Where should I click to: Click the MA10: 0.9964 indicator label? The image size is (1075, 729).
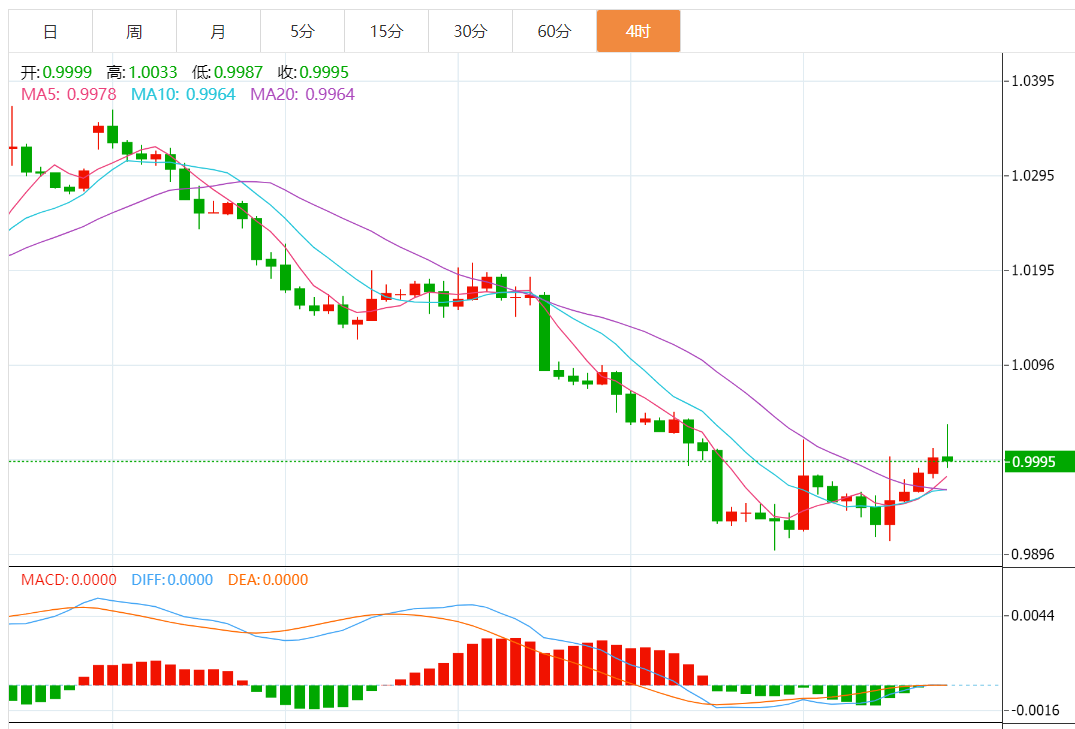tap(183, 95)
